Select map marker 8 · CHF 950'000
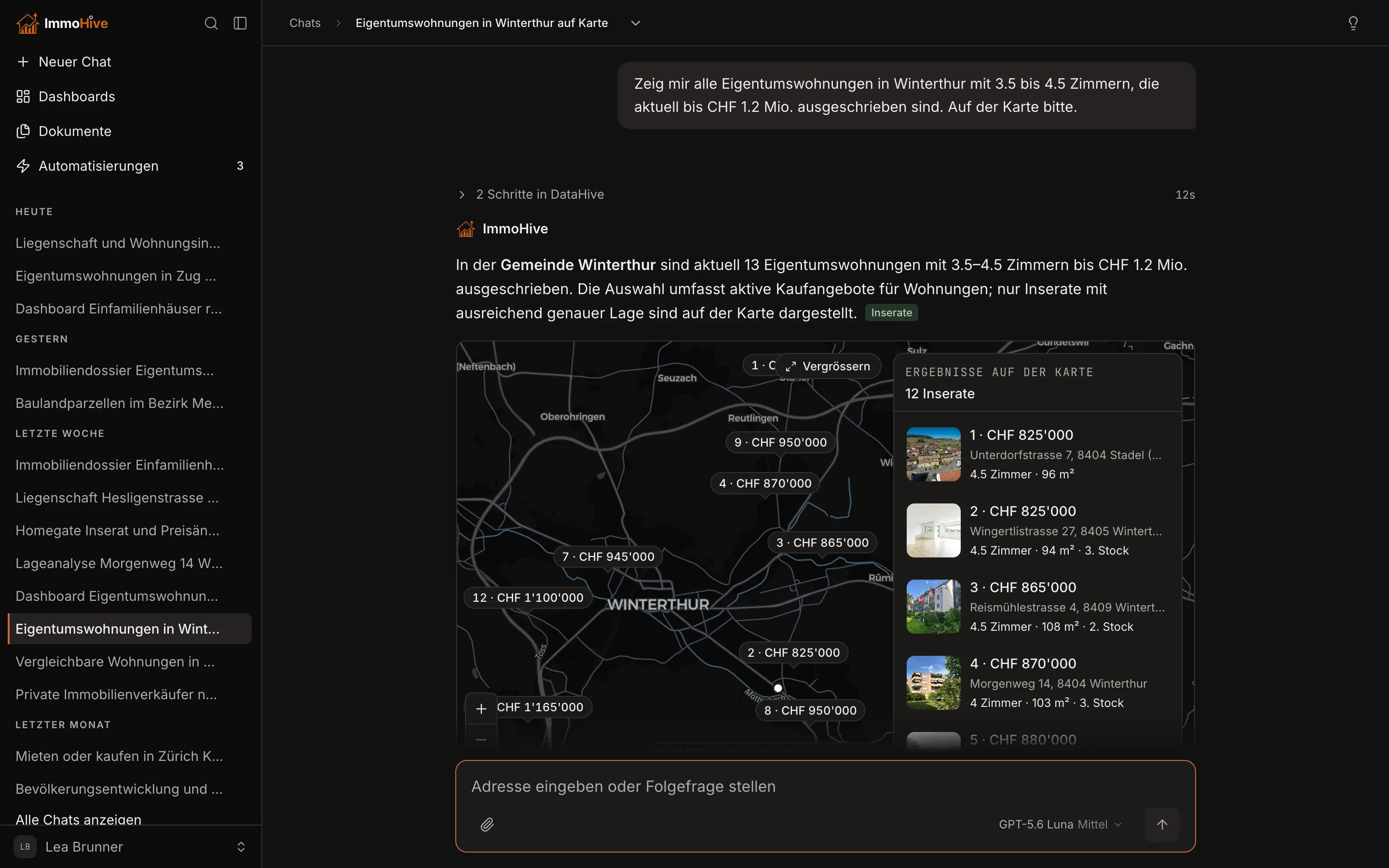The height and width of the screenshot is (868, 1389). click(x=810, y=710)
